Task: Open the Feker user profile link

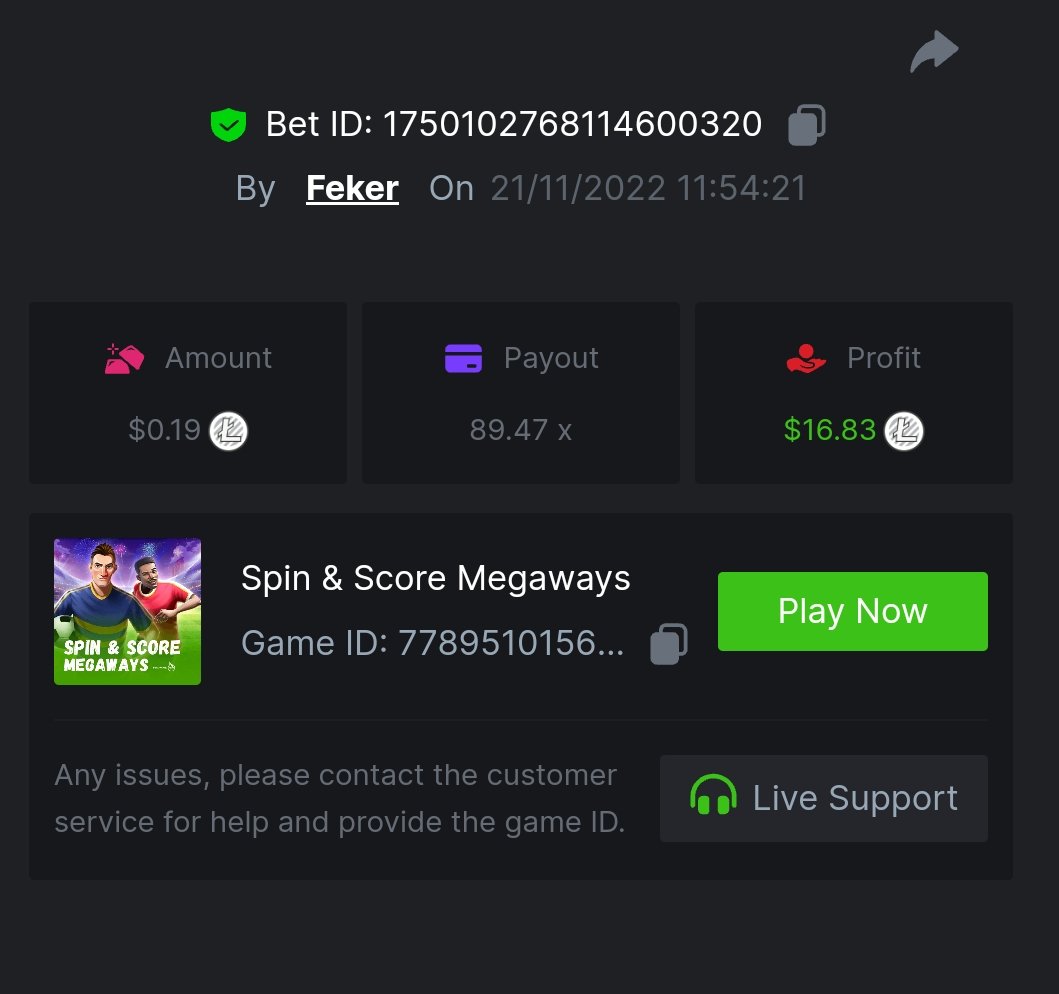Action: (x=352, y=188)
